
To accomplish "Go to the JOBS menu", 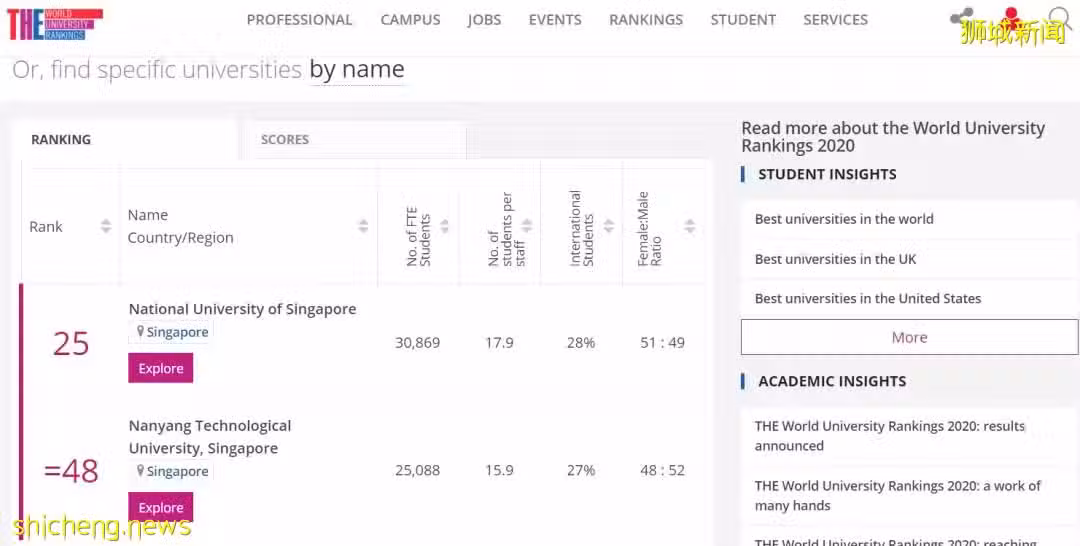I will [484, 20].
